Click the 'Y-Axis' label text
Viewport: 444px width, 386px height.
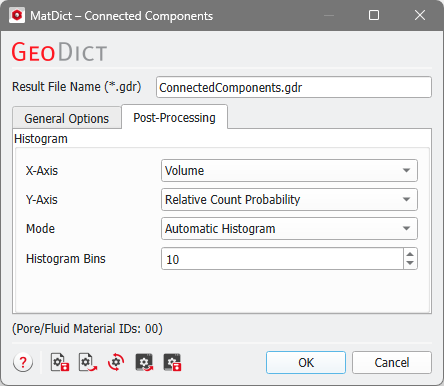coord(42,200)
